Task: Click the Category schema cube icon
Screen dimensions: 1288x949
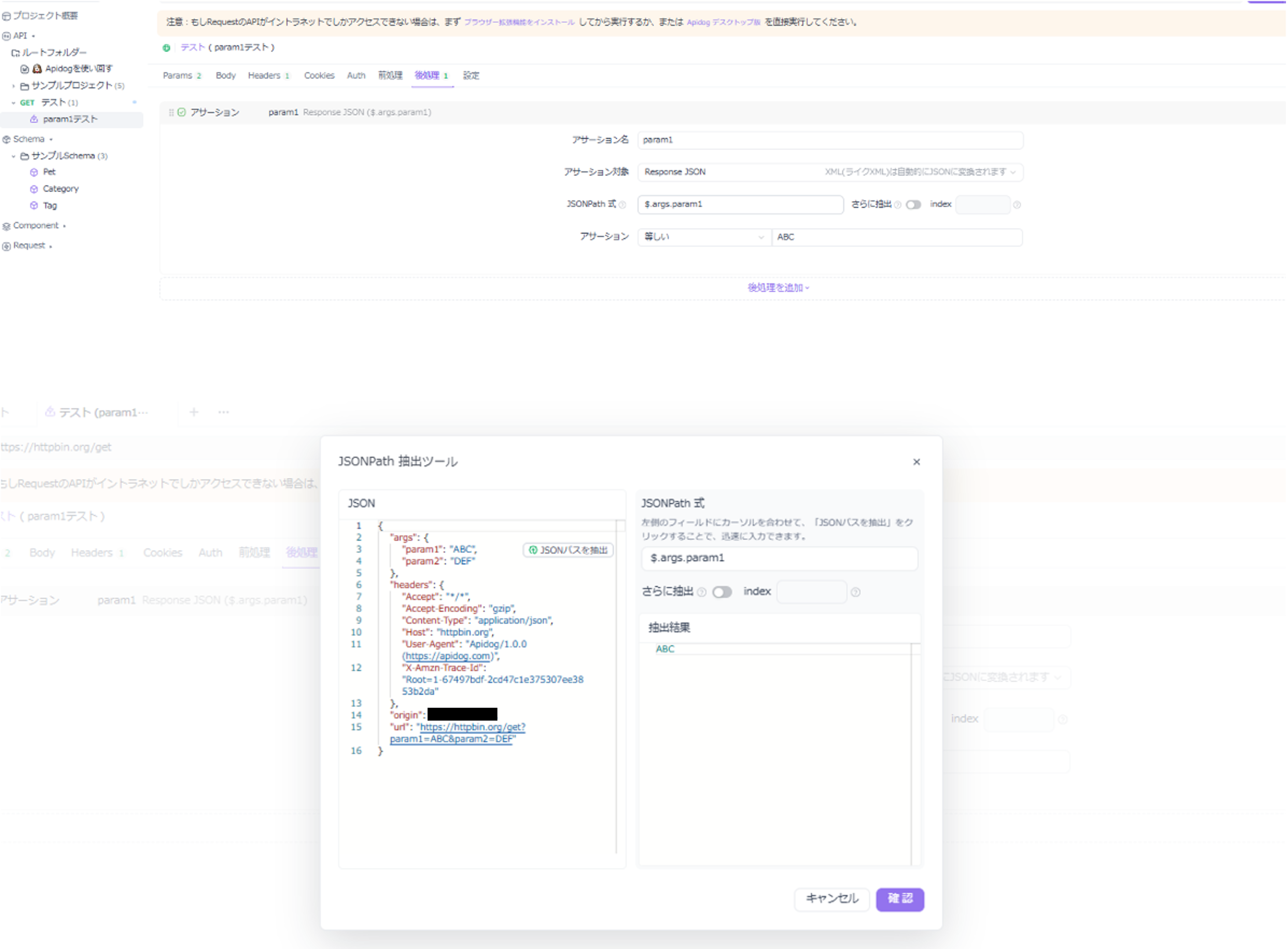Action: [x=34, y=189]
